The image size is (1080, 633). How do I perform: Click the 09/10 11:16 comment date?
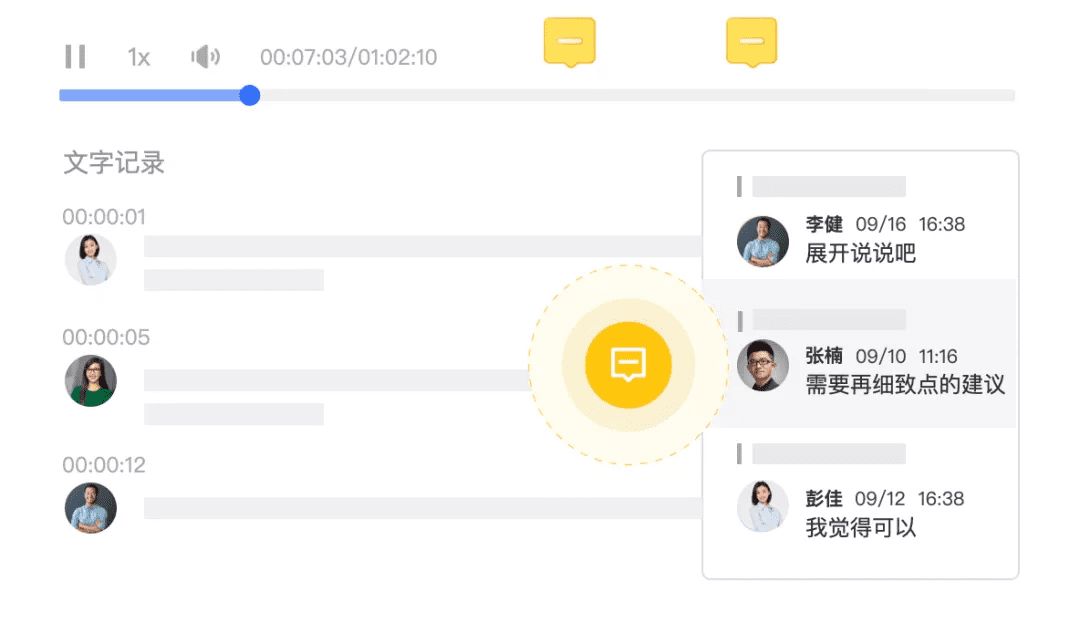[x=906, y=356]
